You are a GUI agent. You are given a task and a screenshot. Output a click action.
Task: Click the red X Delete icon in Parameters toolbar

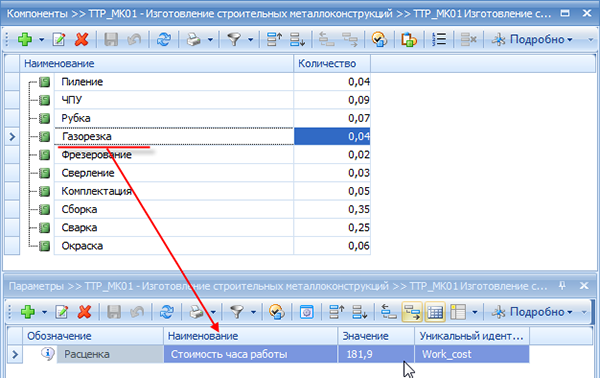(84, 312)
